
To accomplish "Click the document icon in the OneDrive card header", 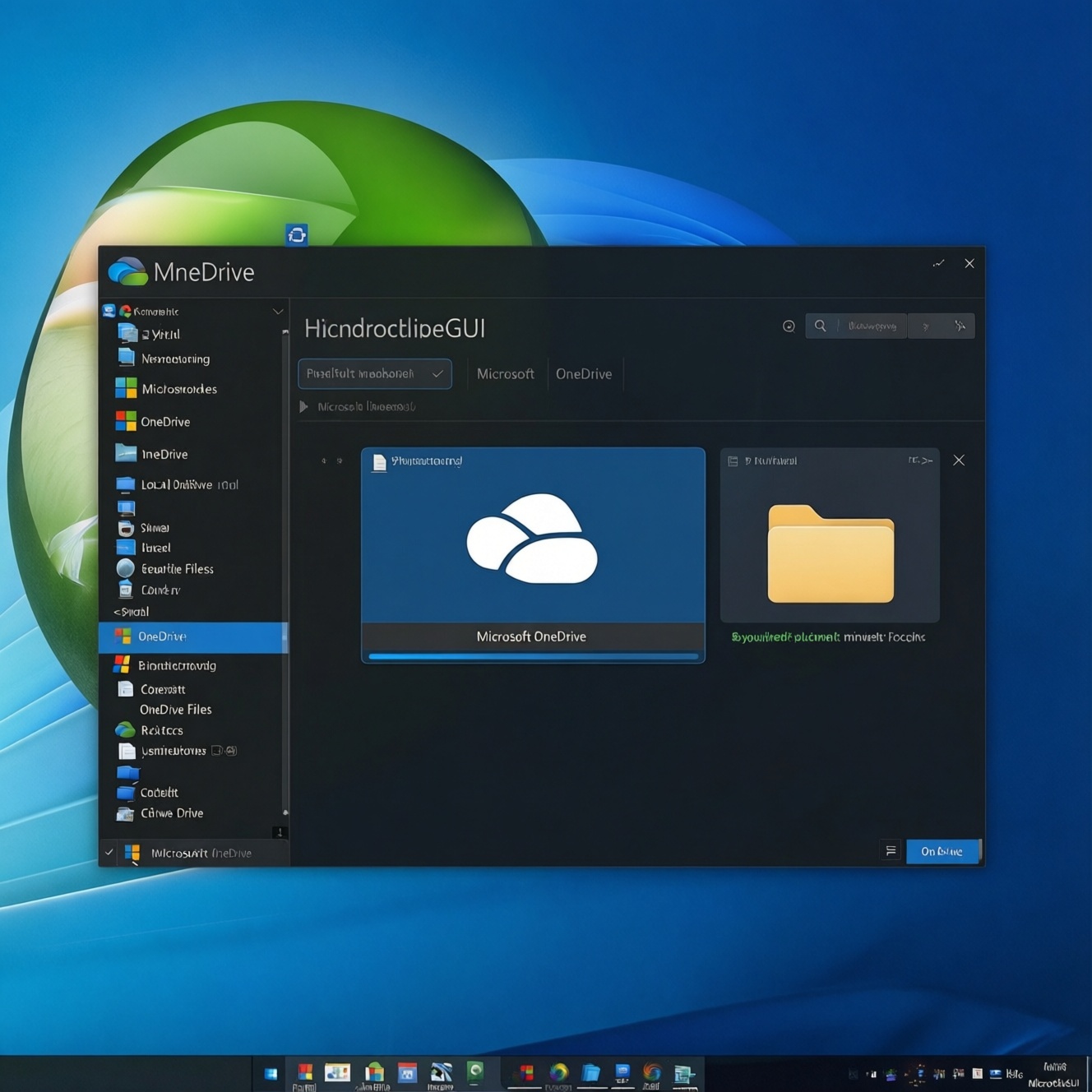I will pyautogui.click(x=379, y=462).
